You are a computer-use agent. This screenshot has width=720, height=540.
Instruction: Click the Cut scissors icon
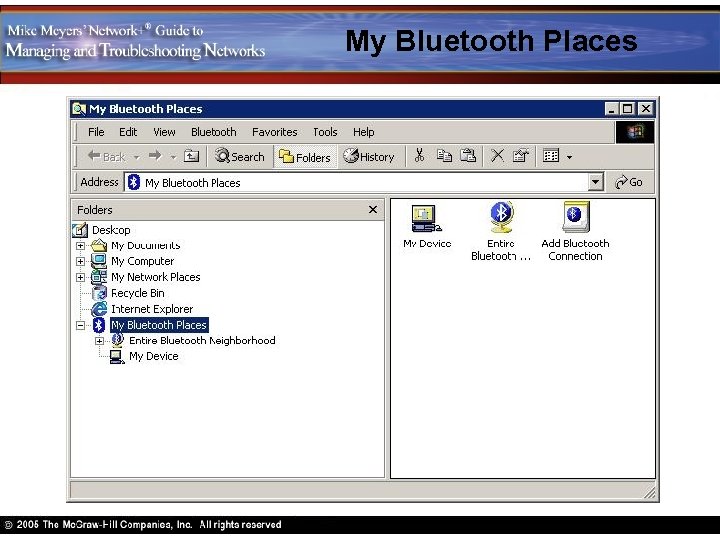tap(419, 156)
